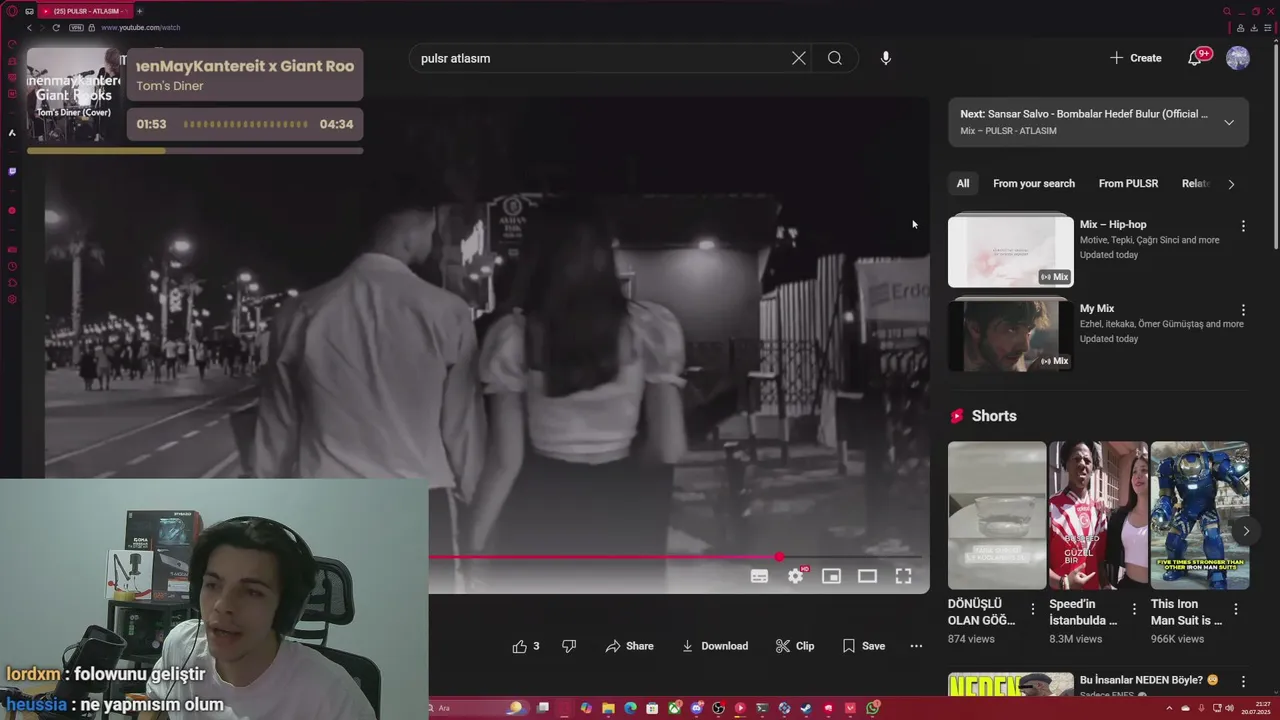Image resolution: width=1280 pixels, height=720 pixels.
Task: Click the search magnifier button
Action: [834, 58]
